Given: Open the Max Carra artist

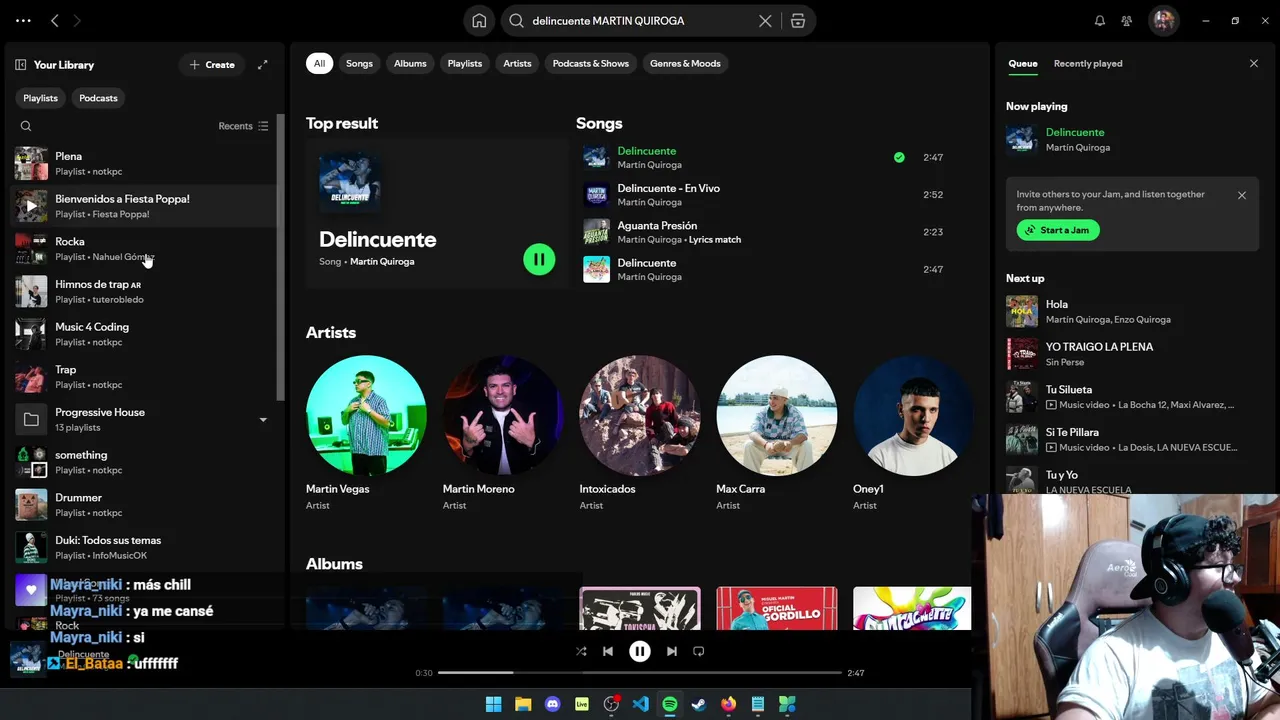Looking at the screenshot, I should (776, 433).
